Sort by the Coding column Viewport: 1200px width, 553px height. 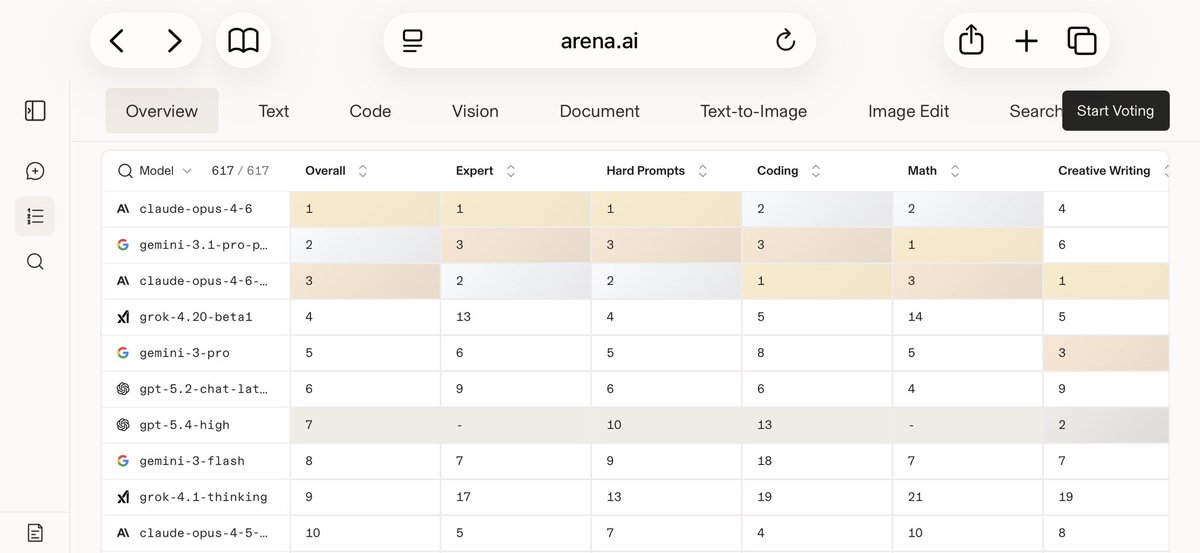tap(816, 171)
